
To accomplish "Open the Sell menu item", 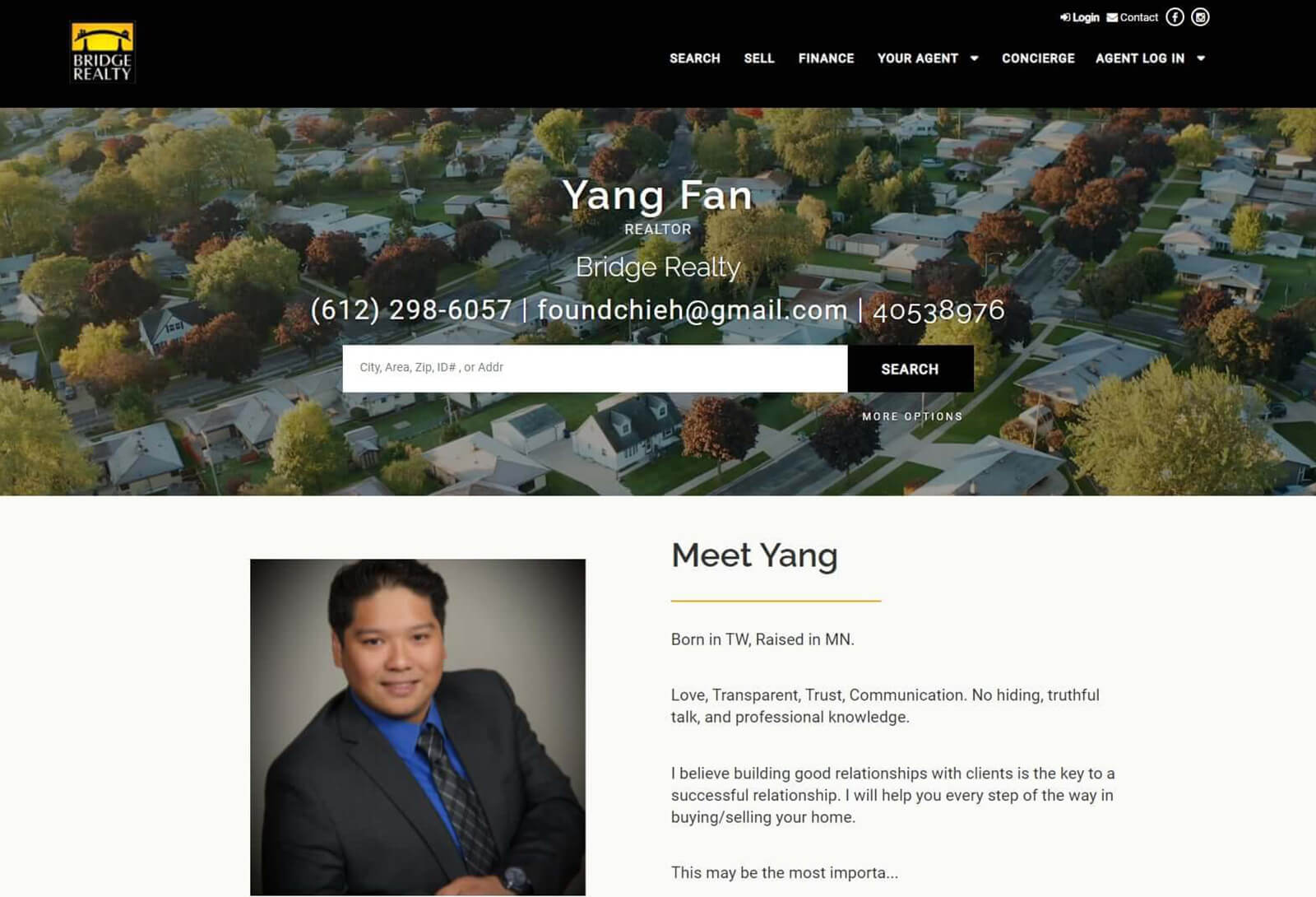I will 759,58.
